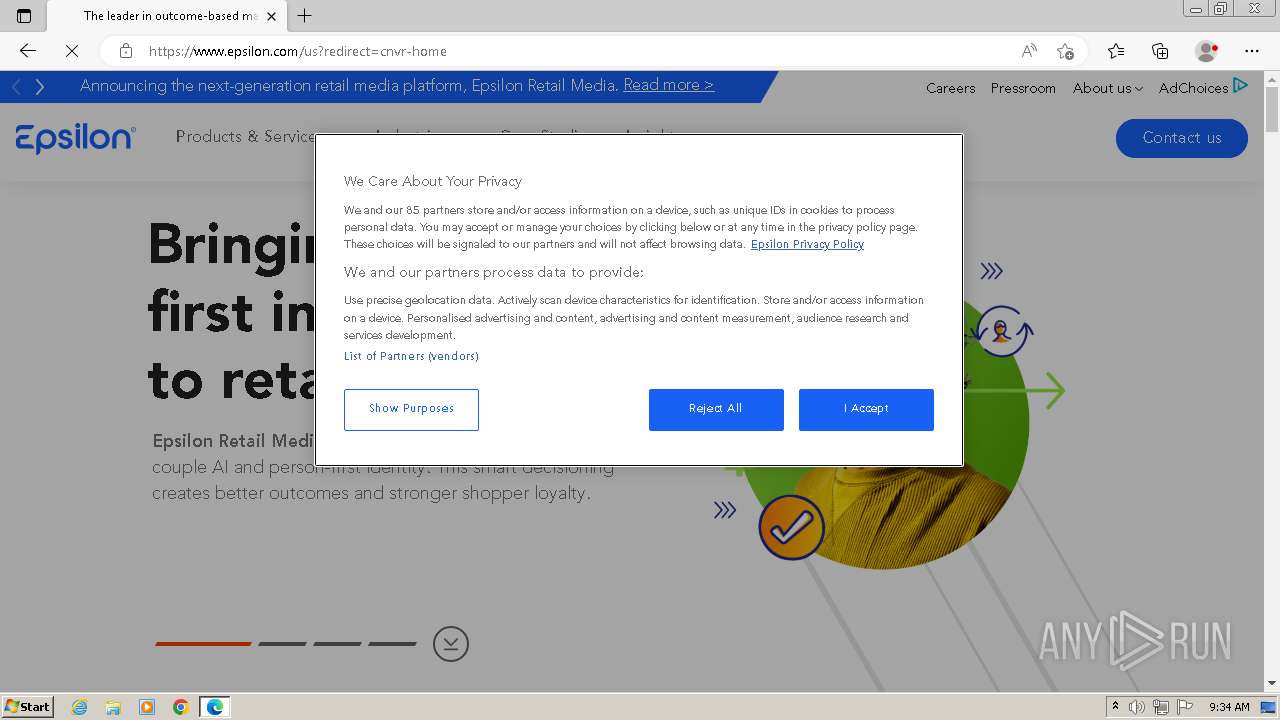The height and width of the screenshot is (720, 1280).
Task: Open a new tab
Action: click(305, 16)
